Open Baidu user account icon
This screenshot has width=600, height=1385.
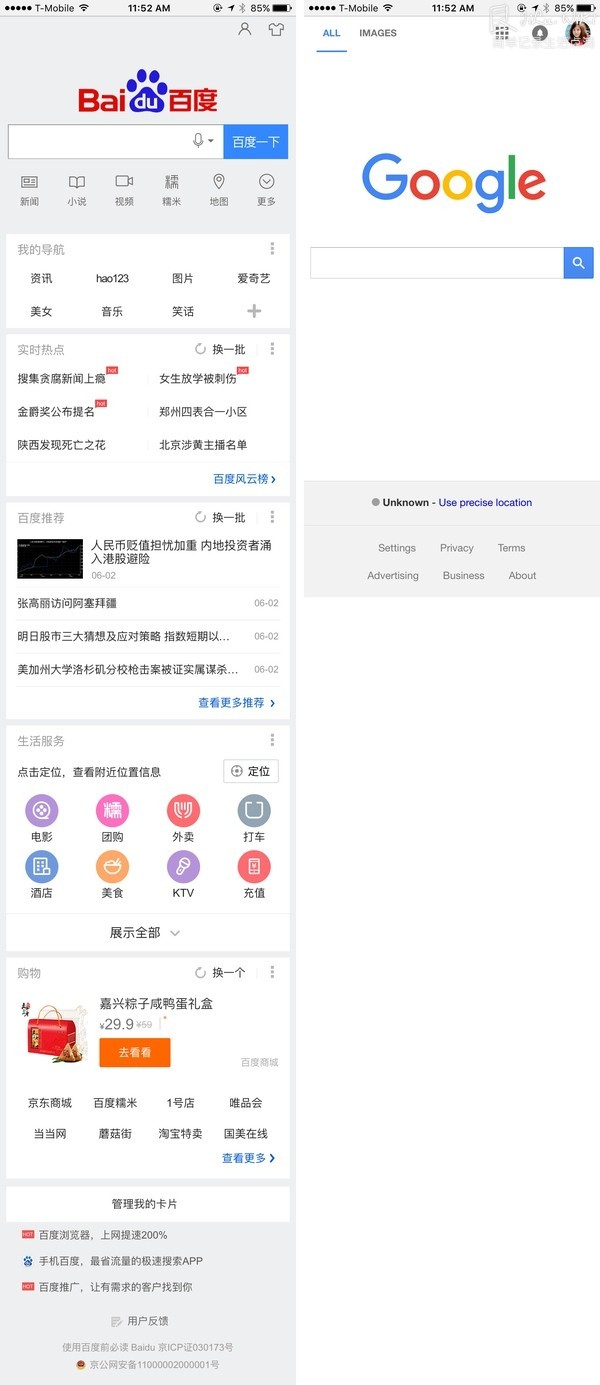pyautogui.click(x=245, y=30)
